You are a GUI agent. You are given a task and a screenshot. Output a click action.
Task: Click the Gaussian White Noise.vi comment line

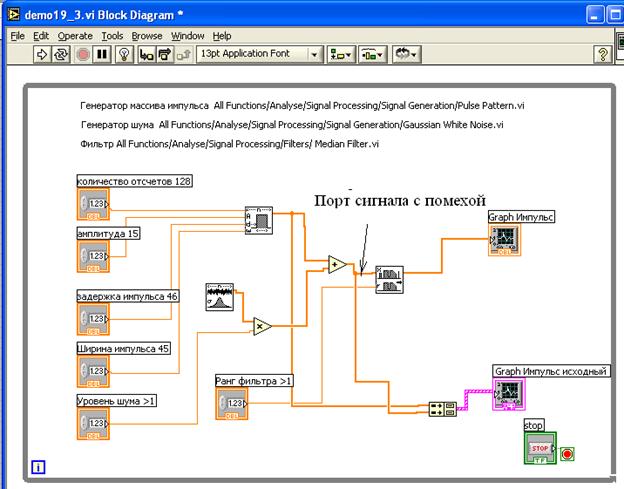coord(292,125)
